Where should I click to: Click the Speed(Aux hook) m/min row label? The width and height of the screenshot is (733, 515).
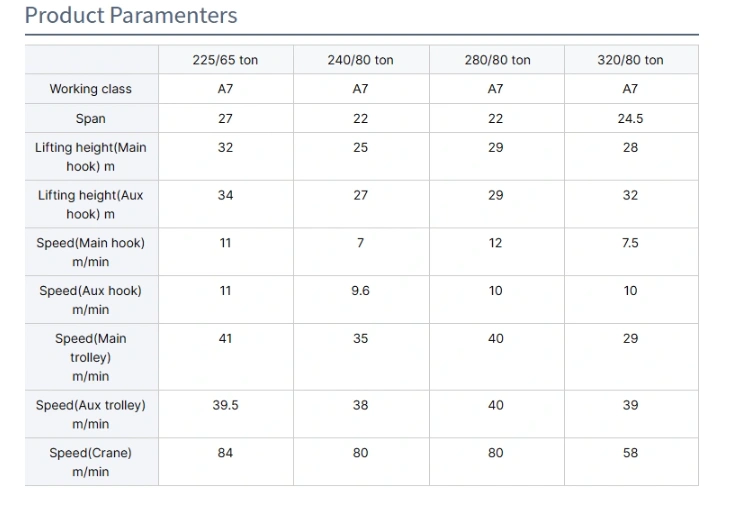[91, 300]
